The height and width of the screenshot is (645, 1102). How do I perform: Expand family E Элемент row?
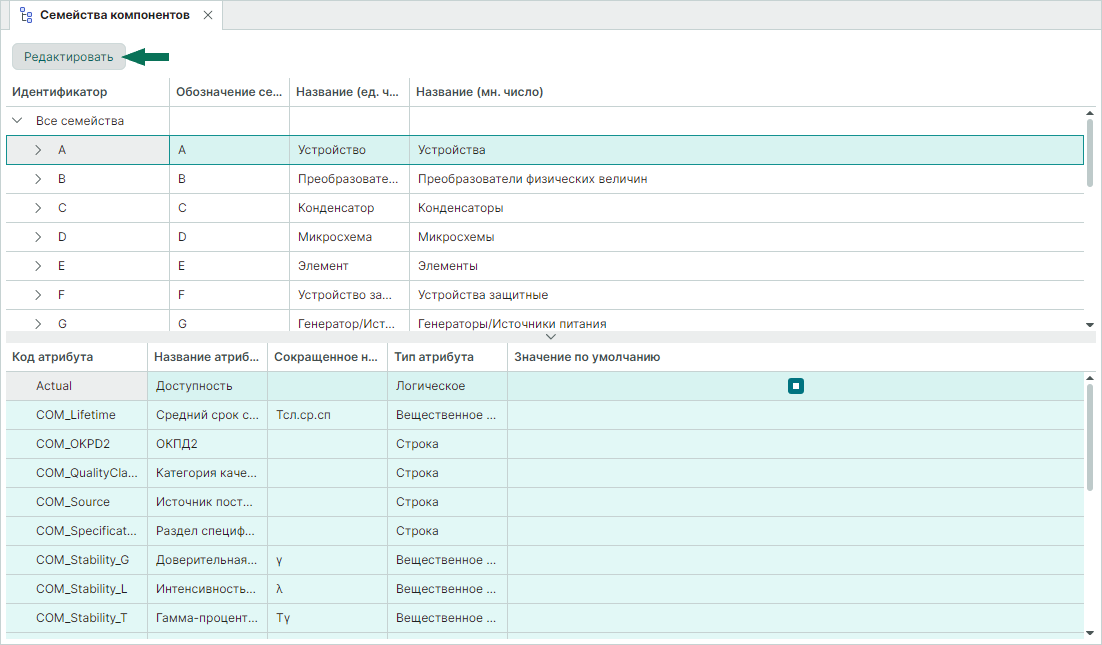coord(38,266)
